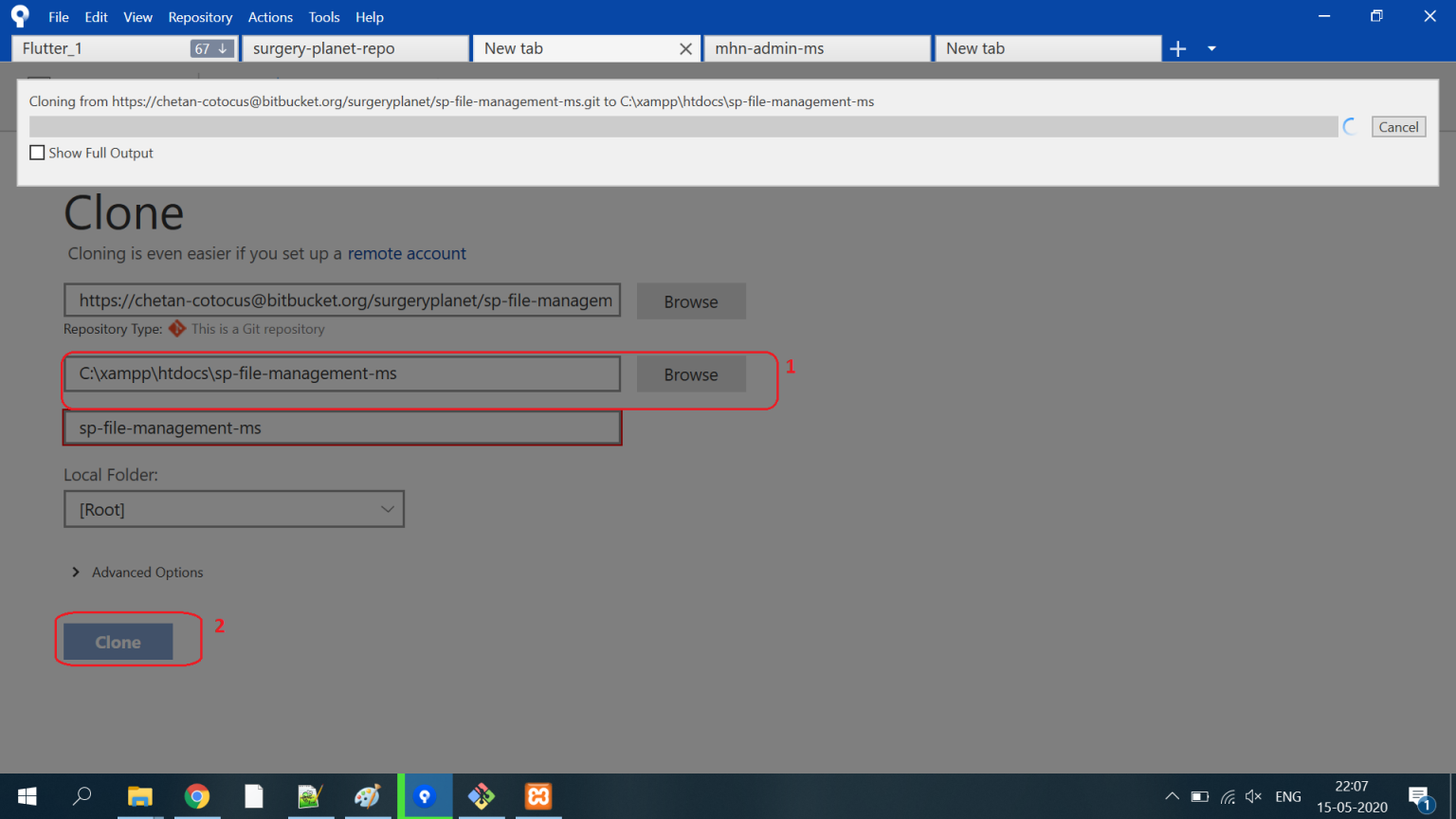Click the clone progress bar
This screenshot has height=819, width=1456.
[x=683, y=127]
